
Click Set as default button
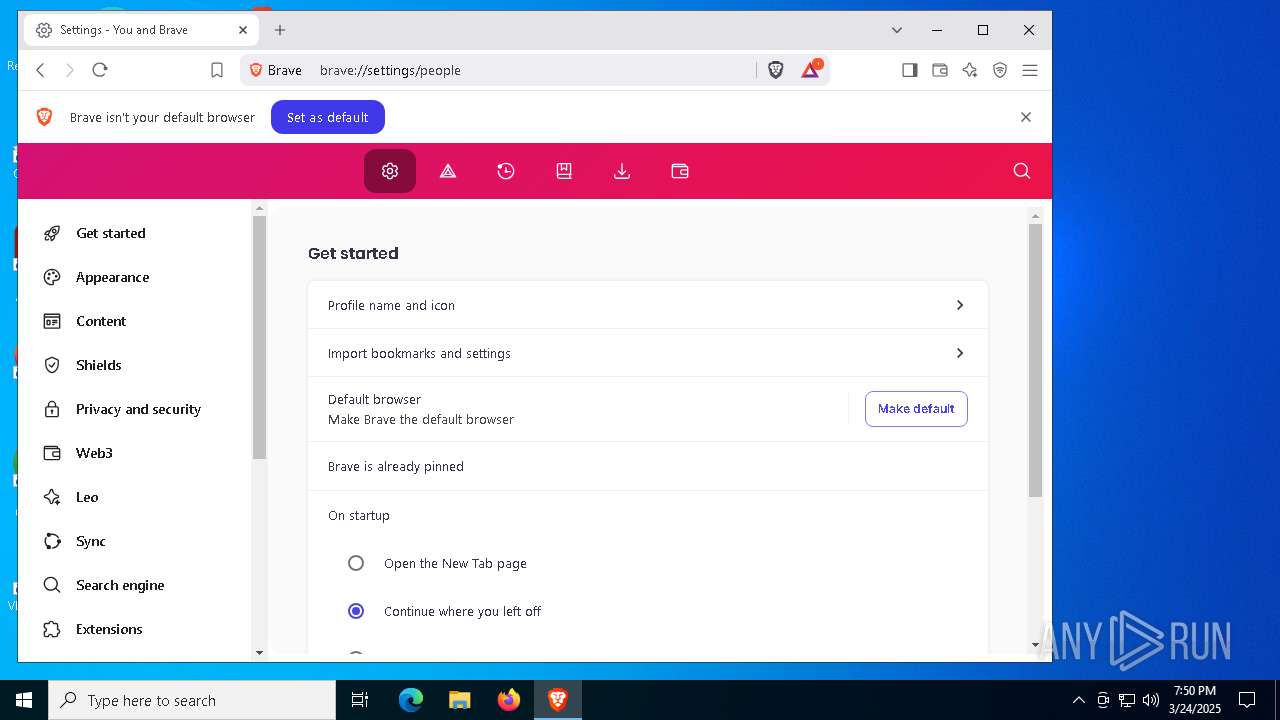coord(328,117)
